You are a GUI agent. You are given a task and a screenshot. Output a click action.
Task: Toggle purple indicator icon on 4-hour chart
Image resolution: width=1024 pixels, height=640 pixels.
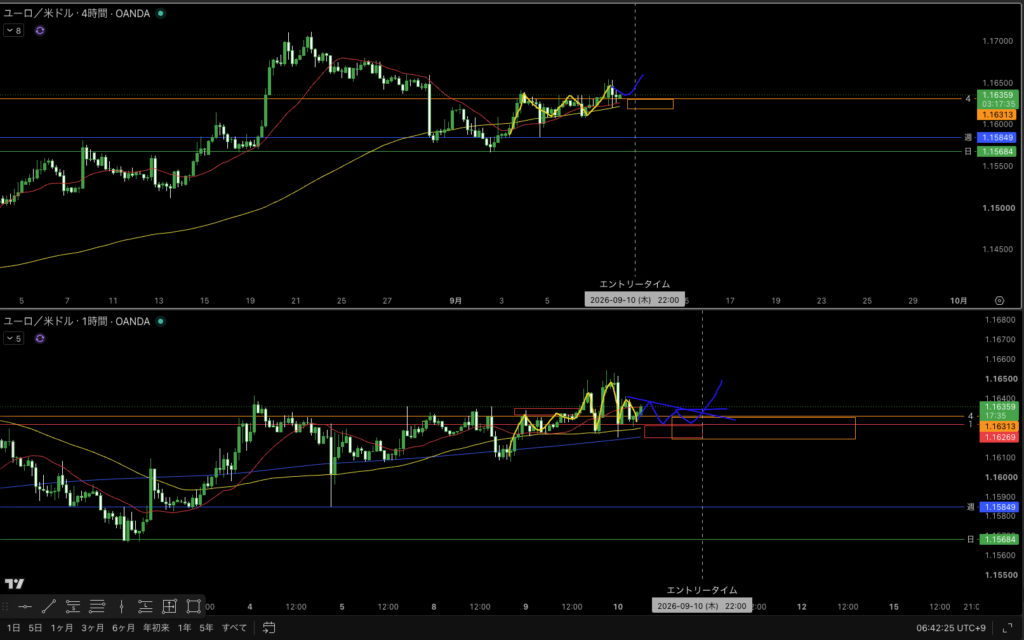[x=40, y=30]
